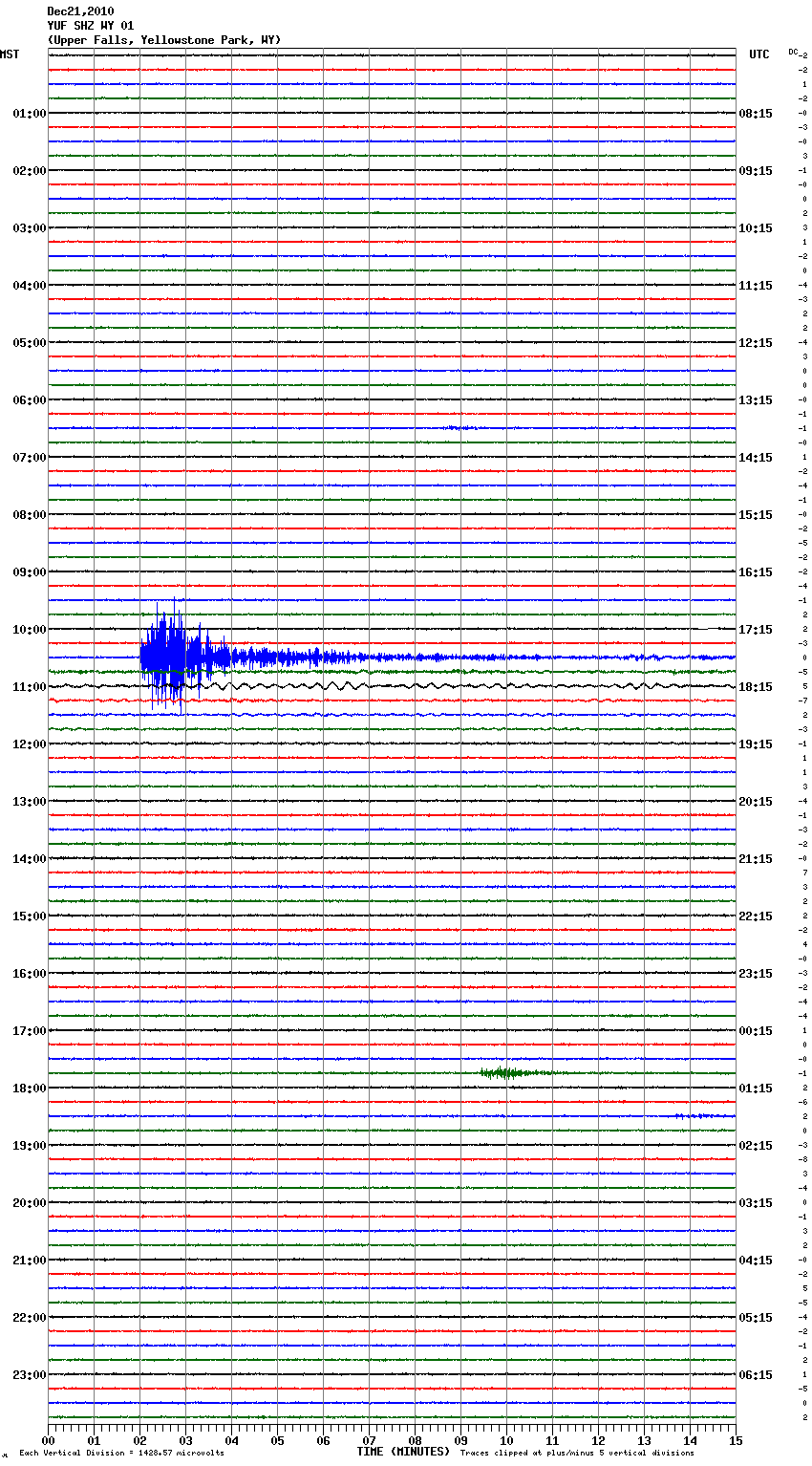Select the 22:00 MST time label

coord(29,1318)
